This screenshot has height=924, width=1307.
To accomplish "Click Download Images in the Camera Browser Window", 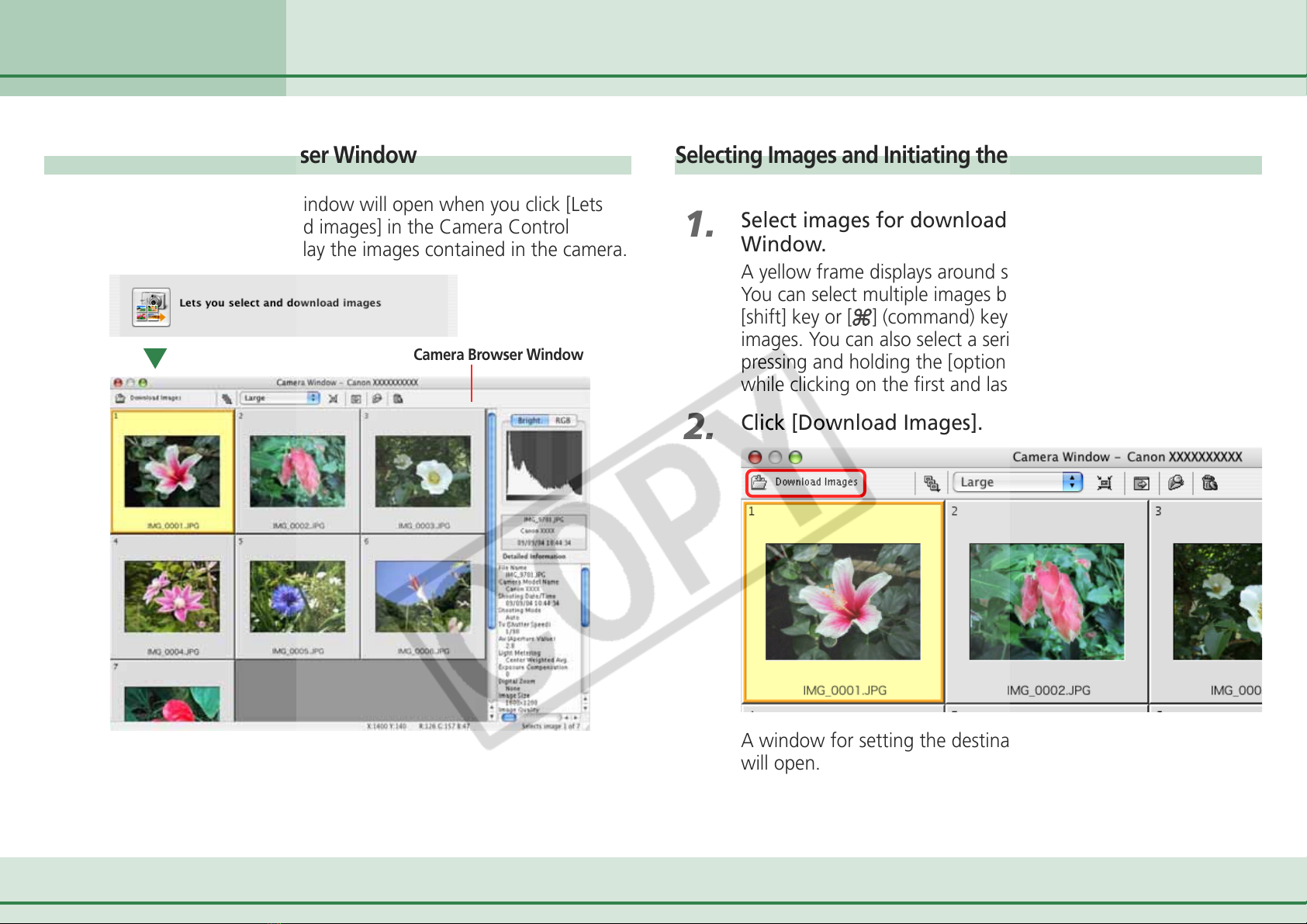I will click(148, 398).
